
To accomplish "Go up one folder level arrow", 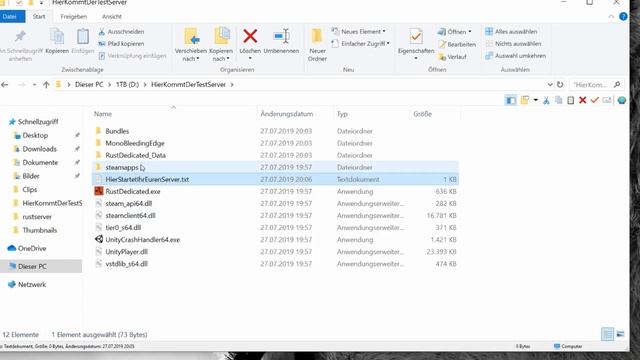I will 46,84.
